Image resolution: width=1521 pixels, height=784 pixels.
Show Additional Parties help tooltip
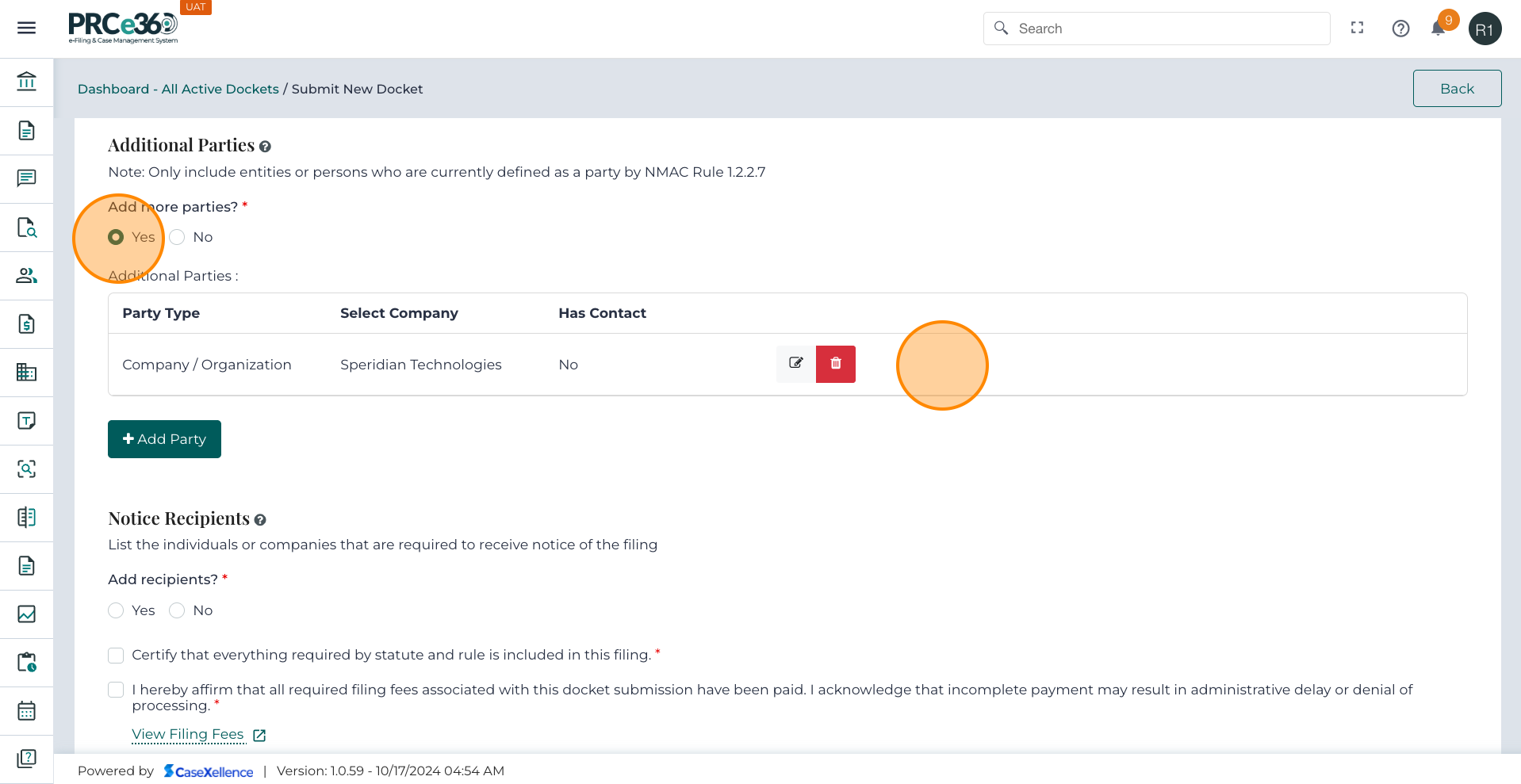(x=266, y=147)
